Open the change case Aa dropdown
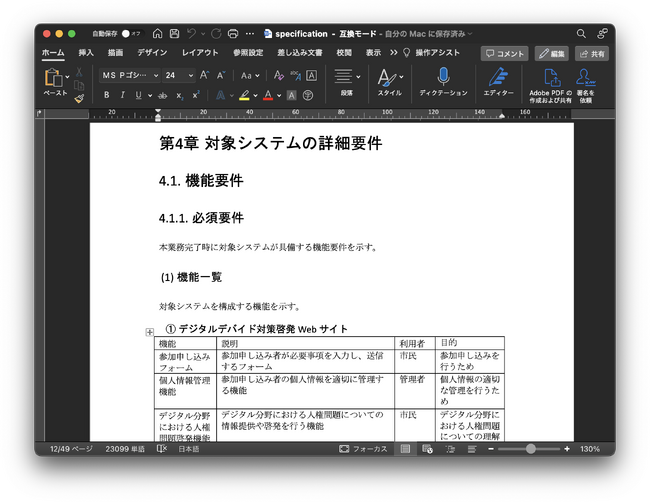 tap(250, 75)
